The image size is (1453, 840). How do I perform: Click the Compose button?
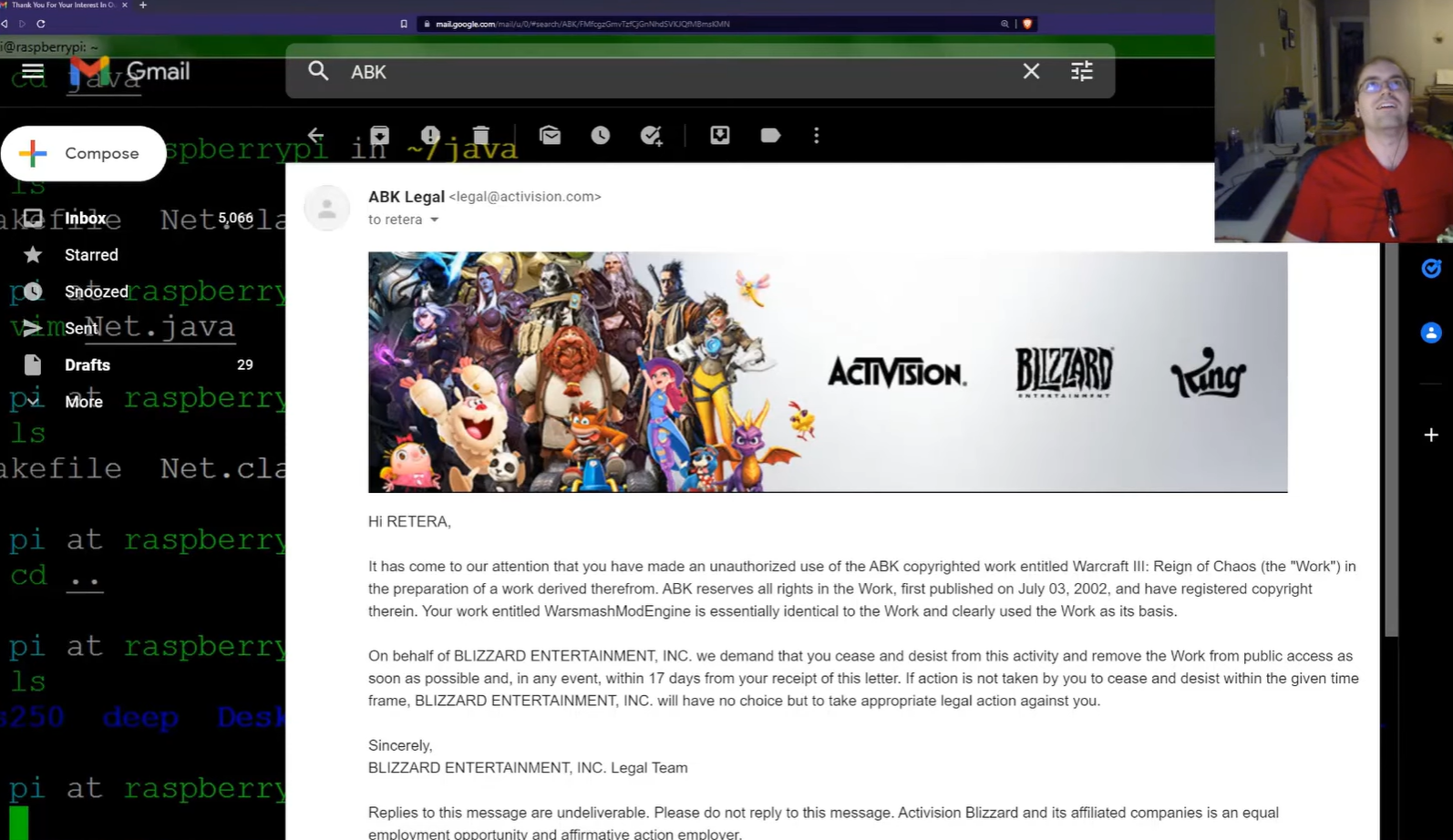[x=84, y=153]
